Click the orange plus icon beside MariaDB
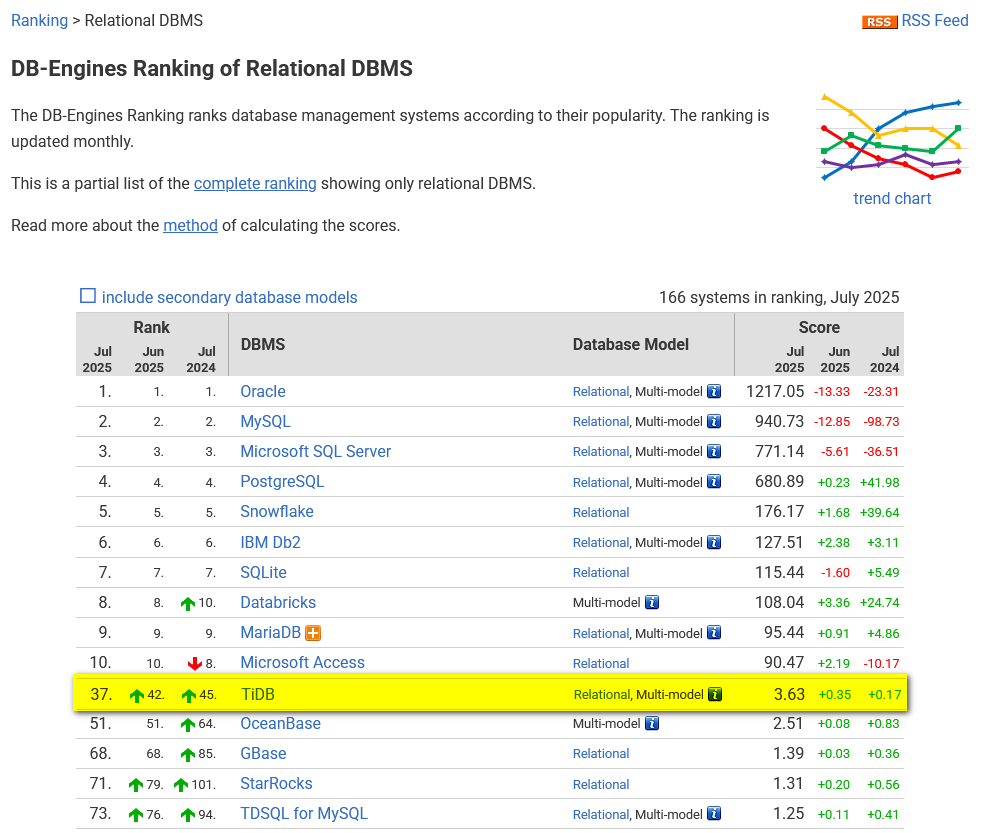The height and width of the screenshot is (833, 987). 313,633
